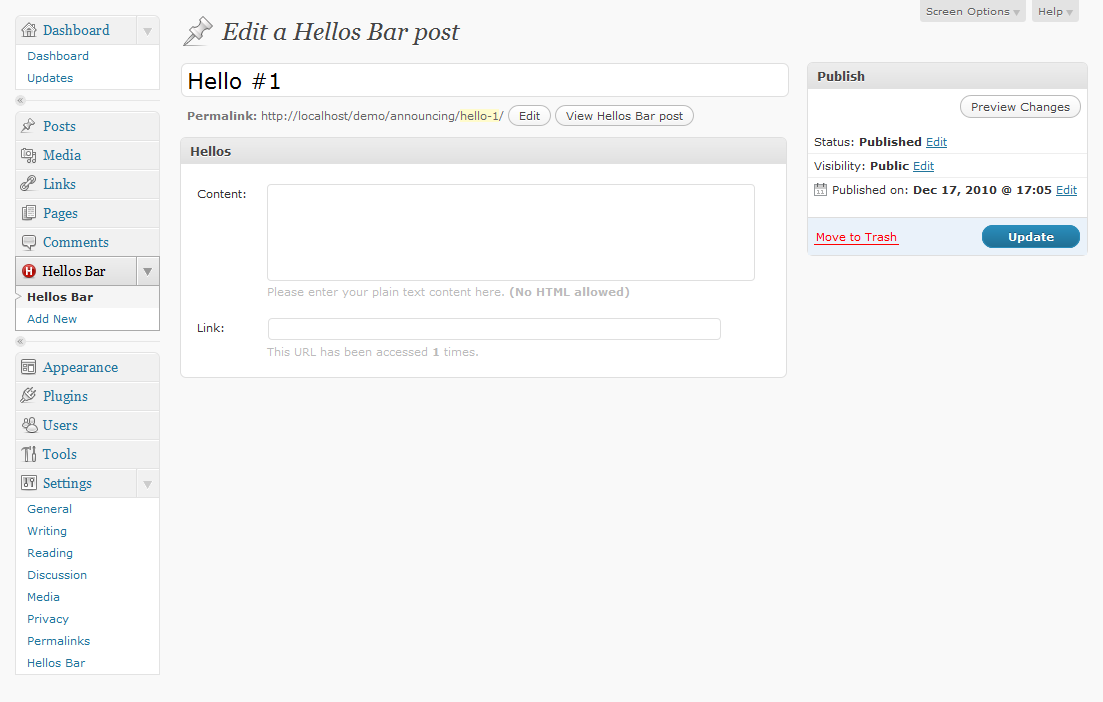
Task: Open the Media menu item
Action: 62,155
